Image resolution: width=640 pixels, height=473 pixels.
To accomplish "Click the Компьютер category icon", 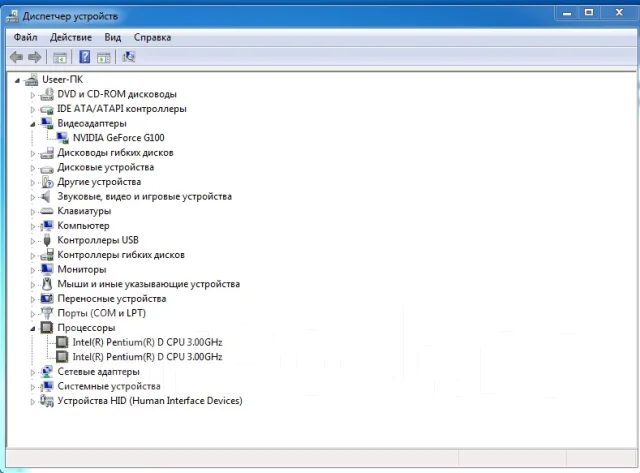I will [x=47, y=226].
